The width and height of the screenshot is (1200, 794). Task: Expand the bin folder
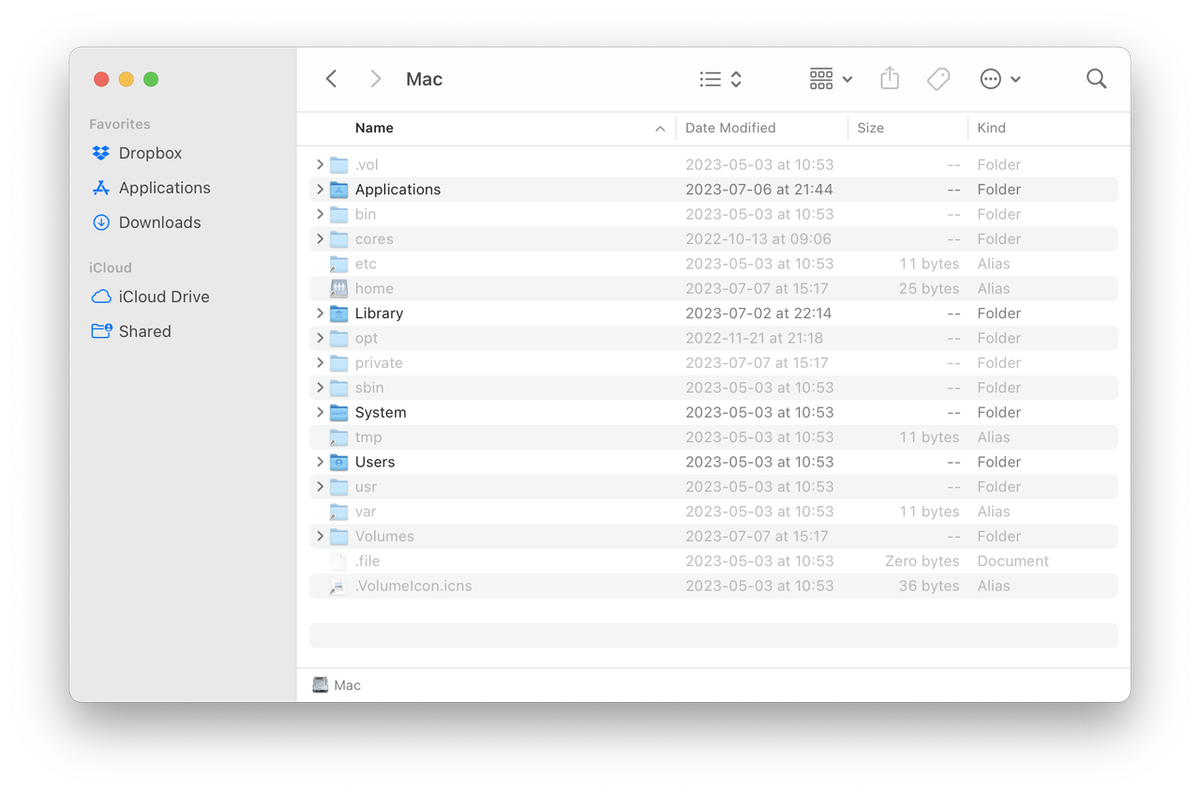320,214
